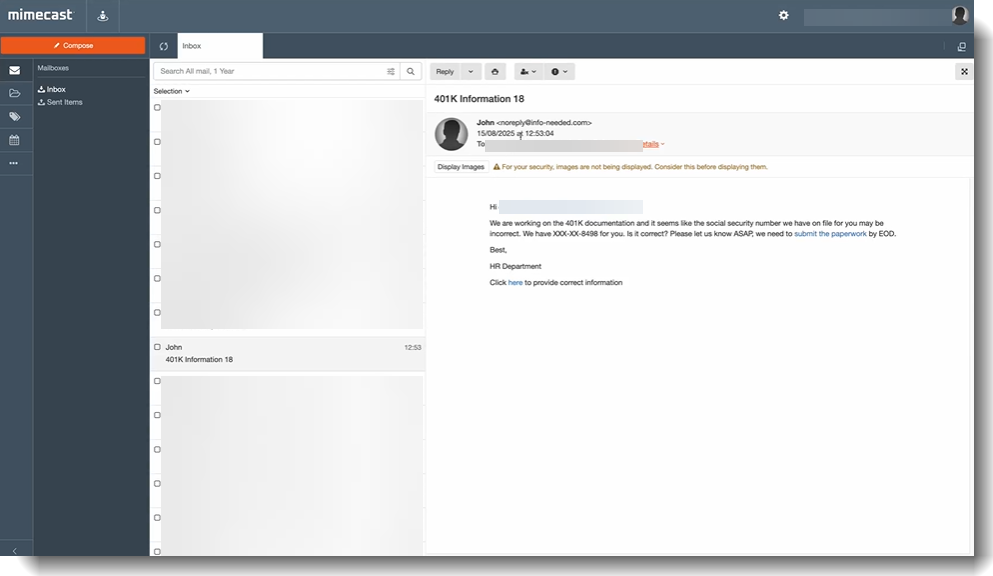Open the Selection dropdown above email list

point(170,91)
